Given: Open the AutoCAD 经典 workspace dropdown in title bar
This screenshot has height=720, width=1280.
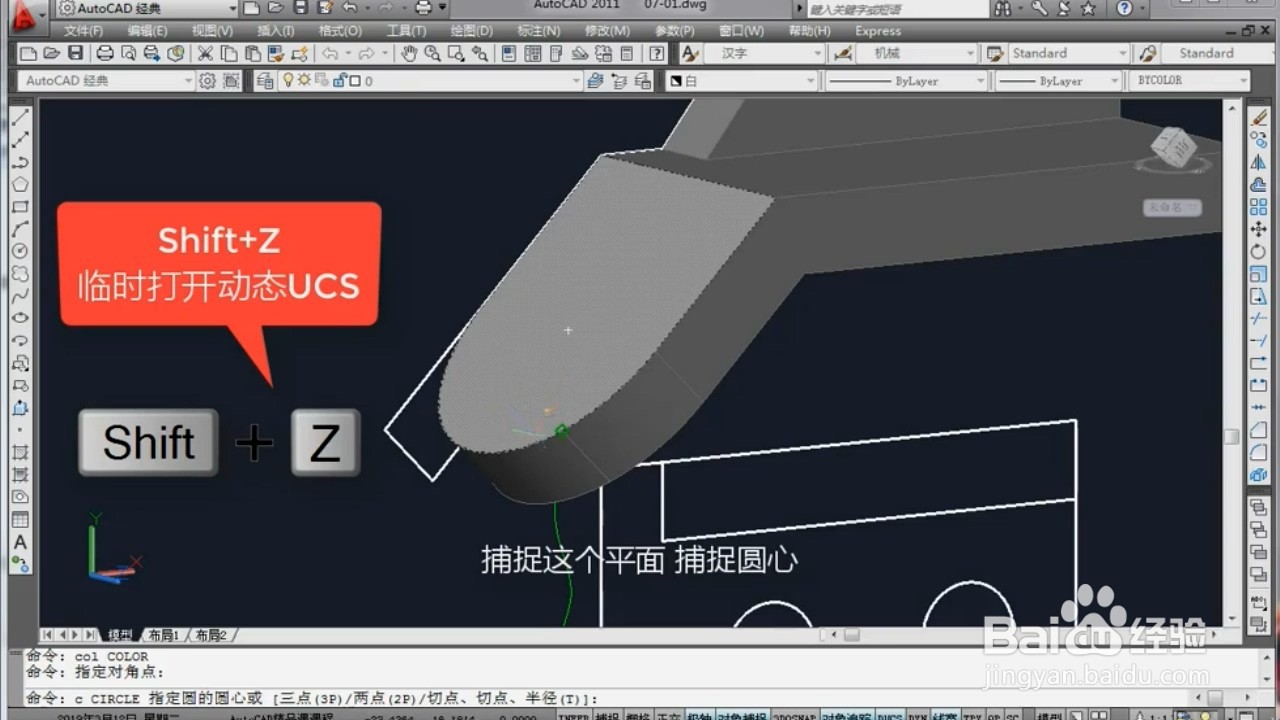Looking at the screenshot, I should 146,8.
